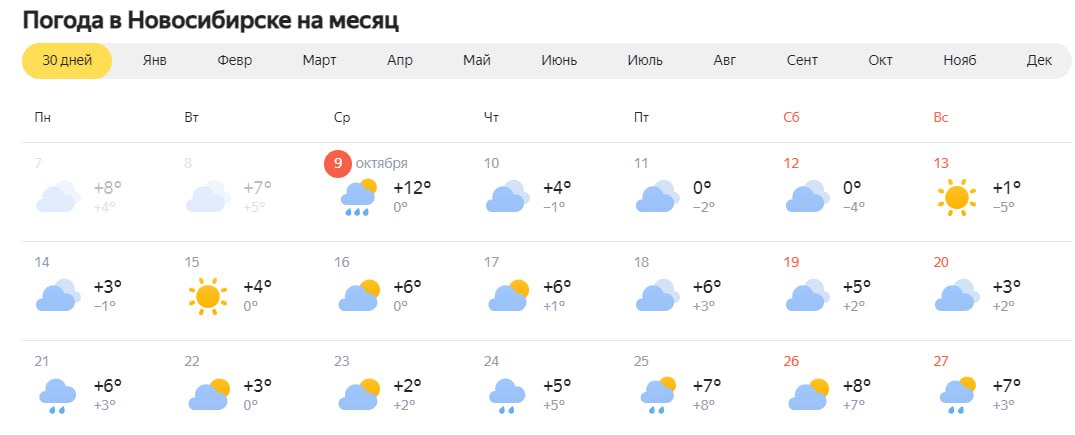The image size is (1075, 435).
Task: Click the sun-and-rain icon for the 25th
Action: (x=658, y=395)
